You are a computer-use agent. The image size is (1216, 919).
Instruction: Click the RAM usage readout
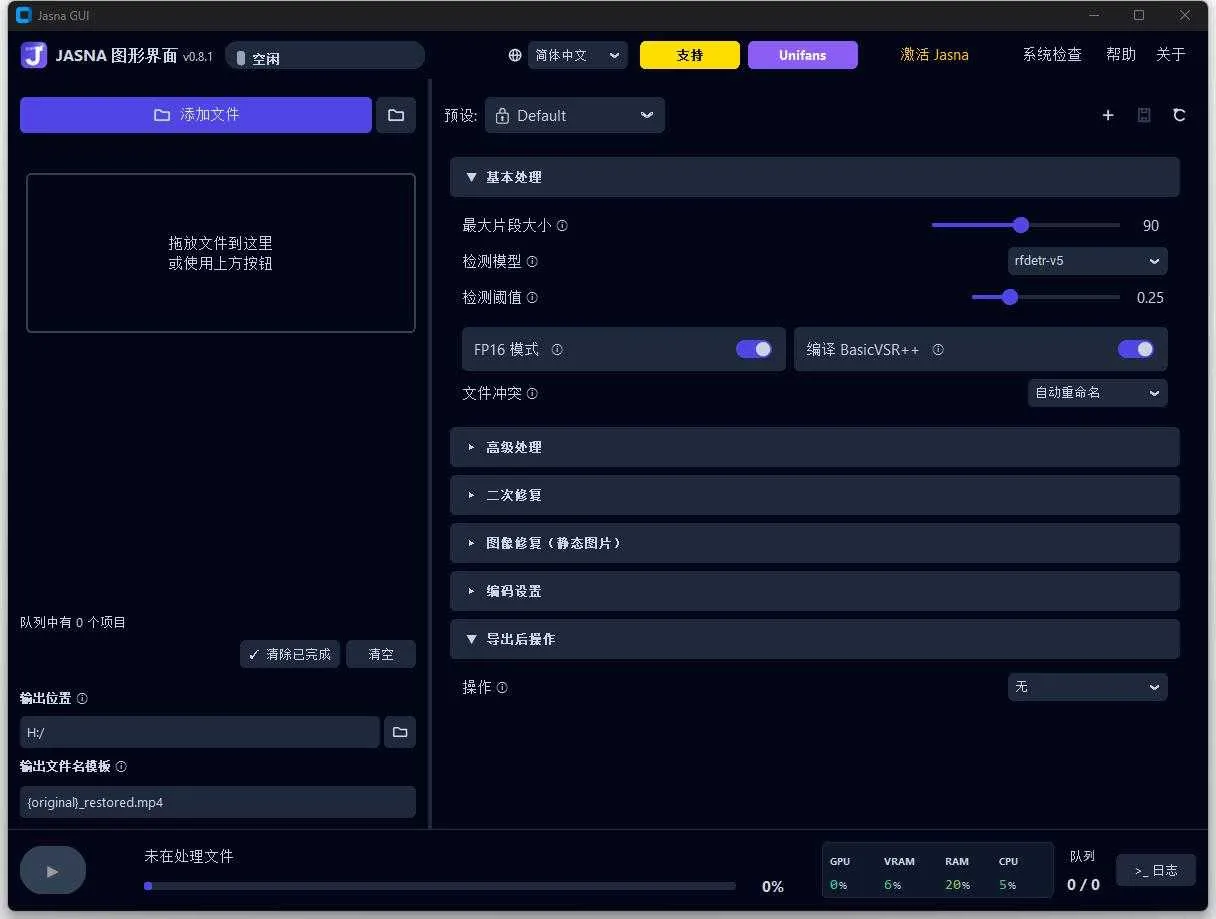[x=957, y=873]
